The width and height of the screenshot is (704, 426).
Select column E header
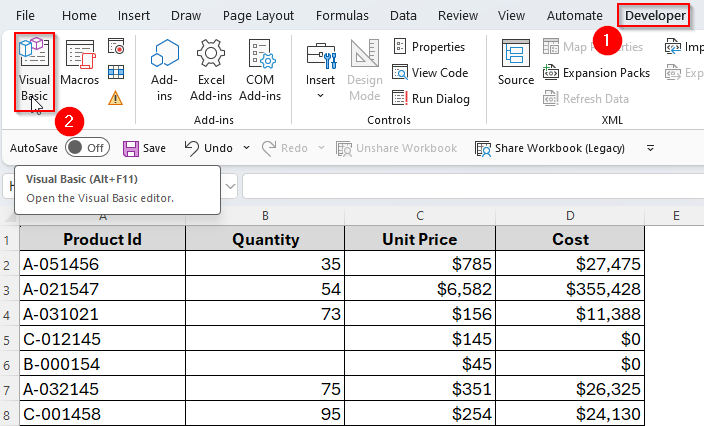point(676,216)
